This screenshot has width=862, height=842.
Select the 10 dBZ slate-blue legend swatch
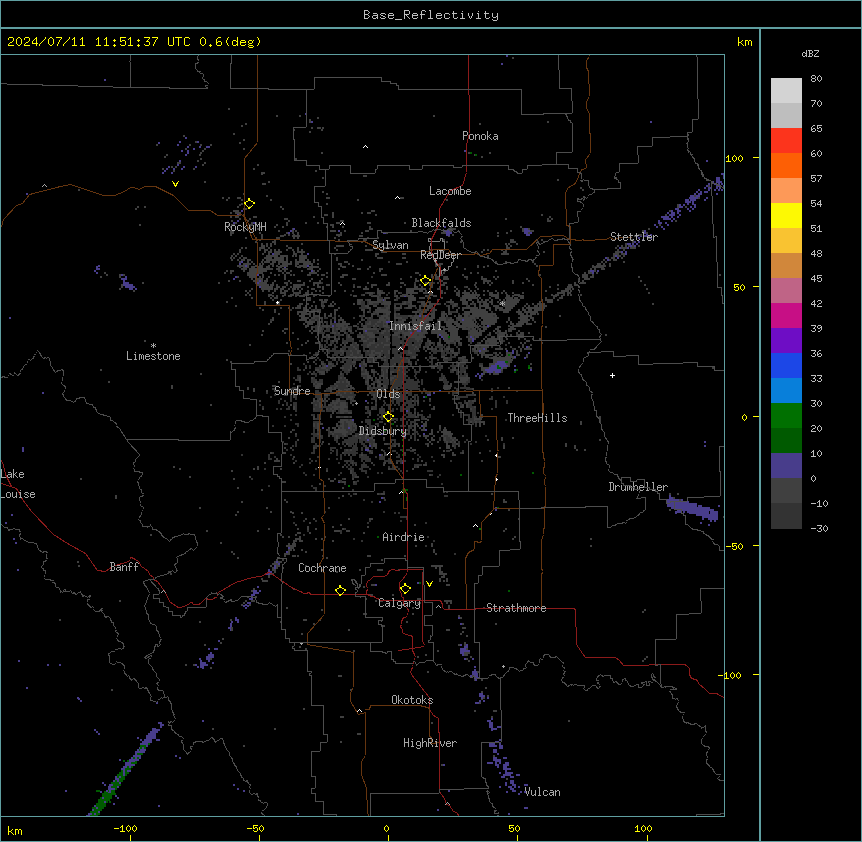786,466
